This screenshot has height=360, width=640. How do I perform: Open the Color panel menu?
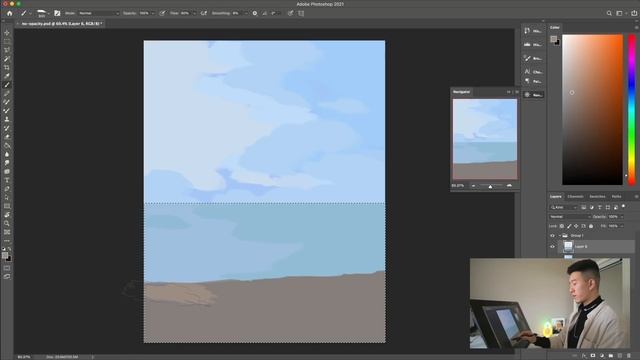(636, 27)
